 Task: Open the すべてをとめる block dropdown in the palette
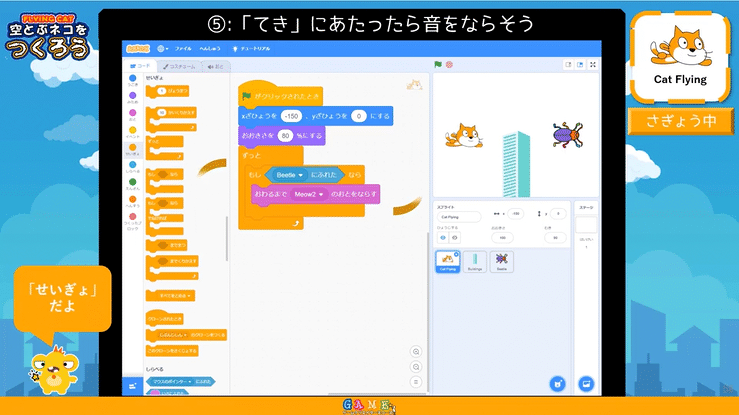[175, 296]
